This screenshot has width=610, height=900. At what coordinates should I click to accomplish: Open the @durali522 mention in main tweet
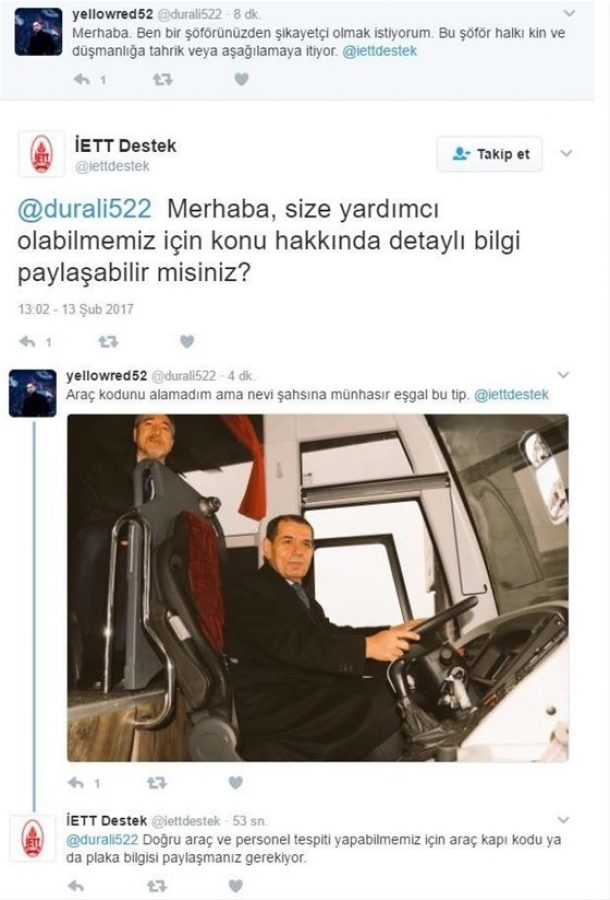84,209
